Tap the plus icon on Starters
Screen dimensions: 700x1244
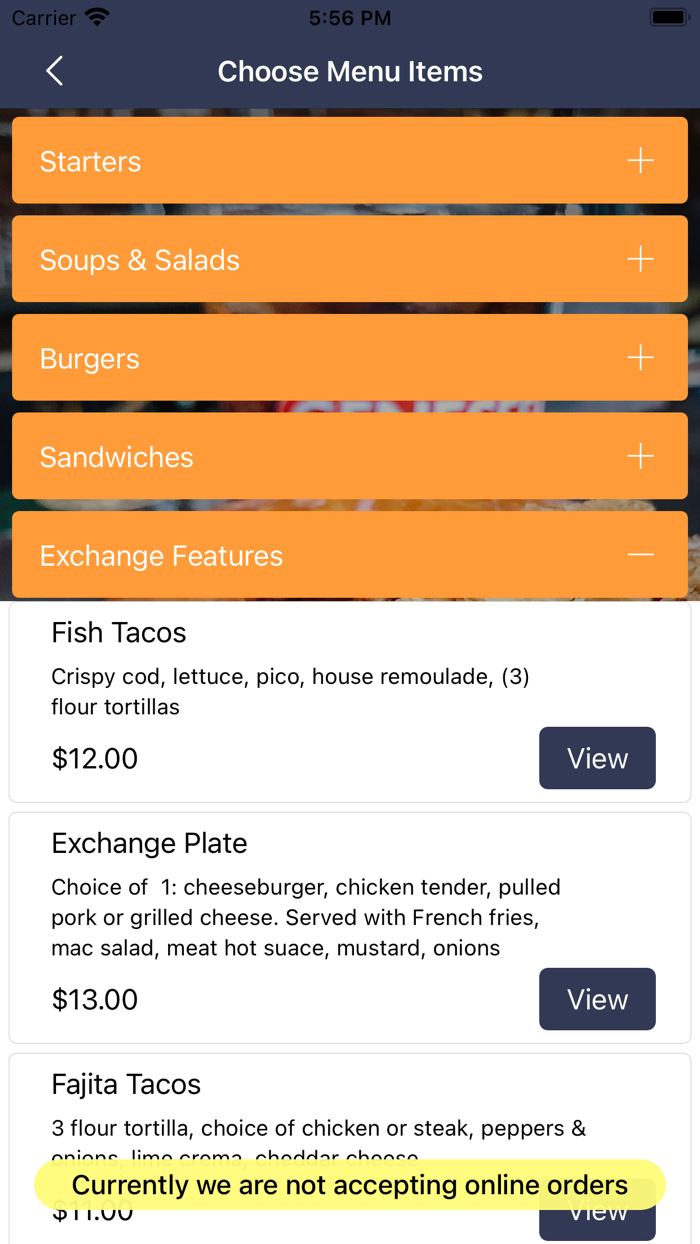coord(640,160)
